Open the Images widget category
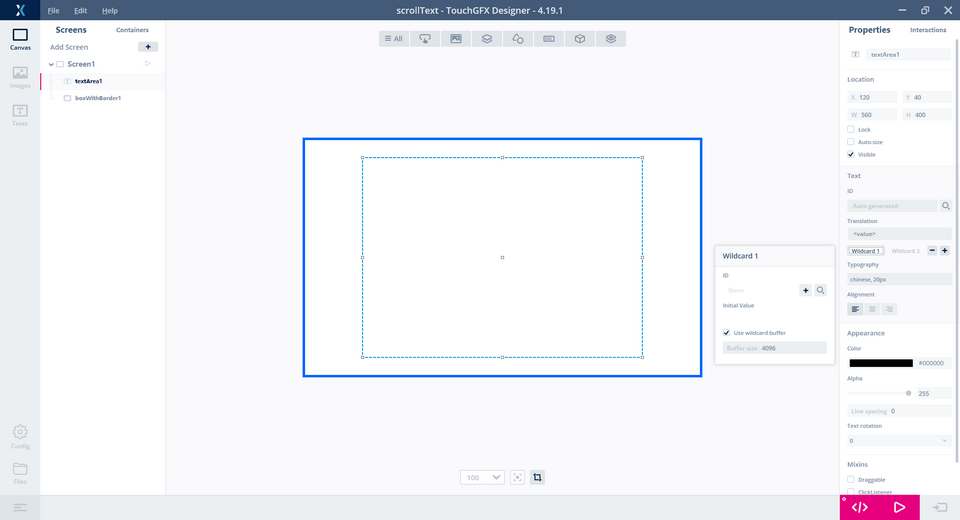Image resolution: width=960 pixels, height=520 pixels. coord(456,39)
